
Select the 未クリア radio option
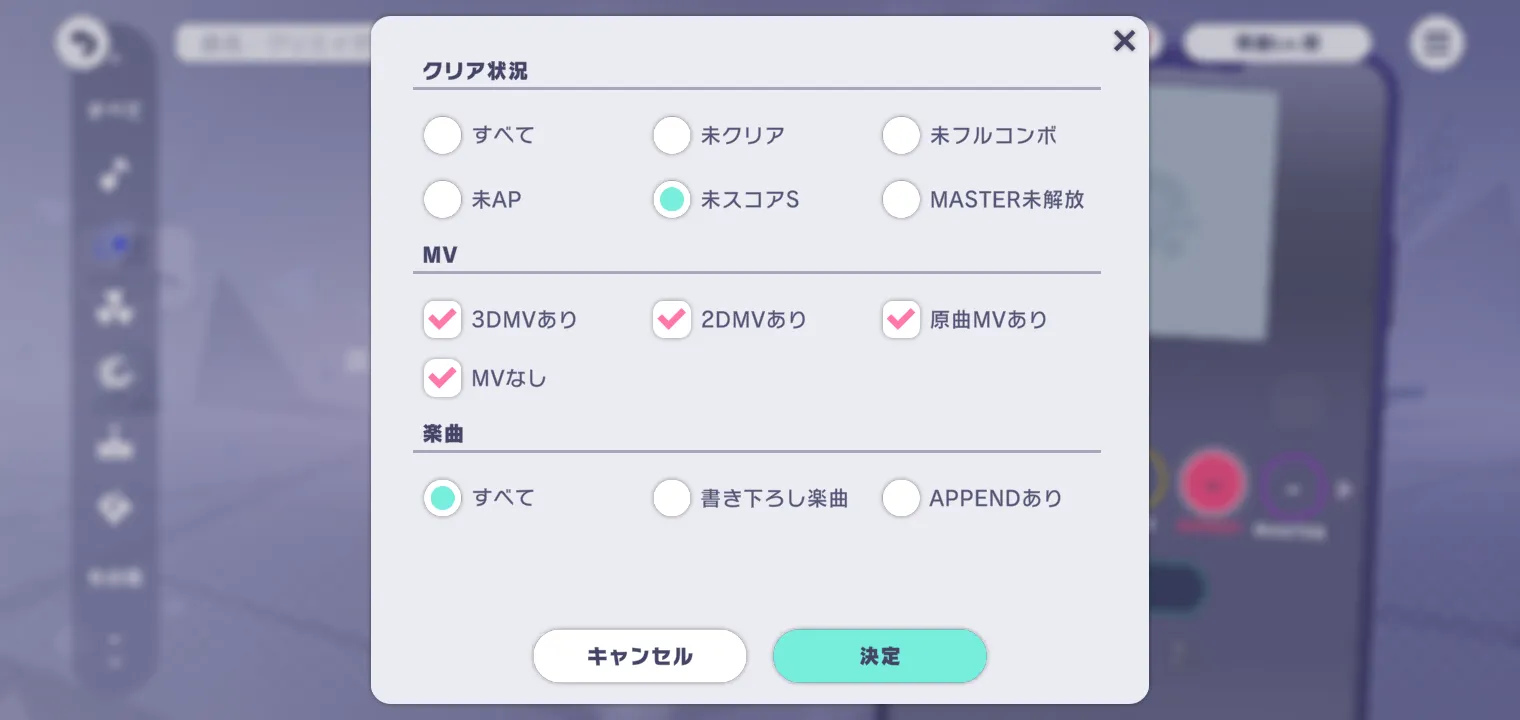pos(672,135)
